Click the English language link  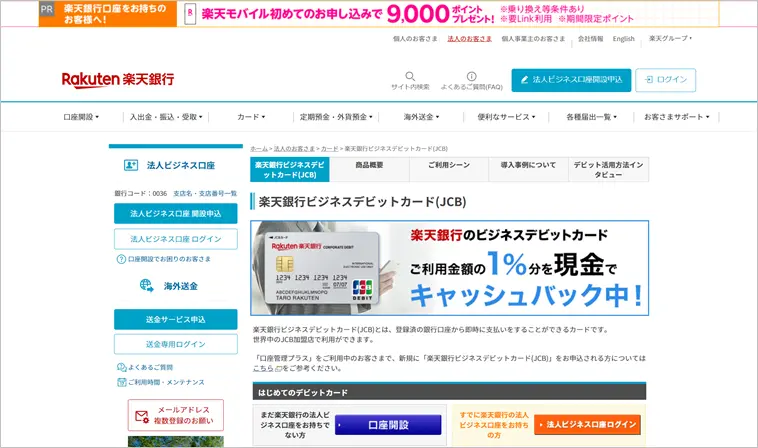(x=623, y=39)
